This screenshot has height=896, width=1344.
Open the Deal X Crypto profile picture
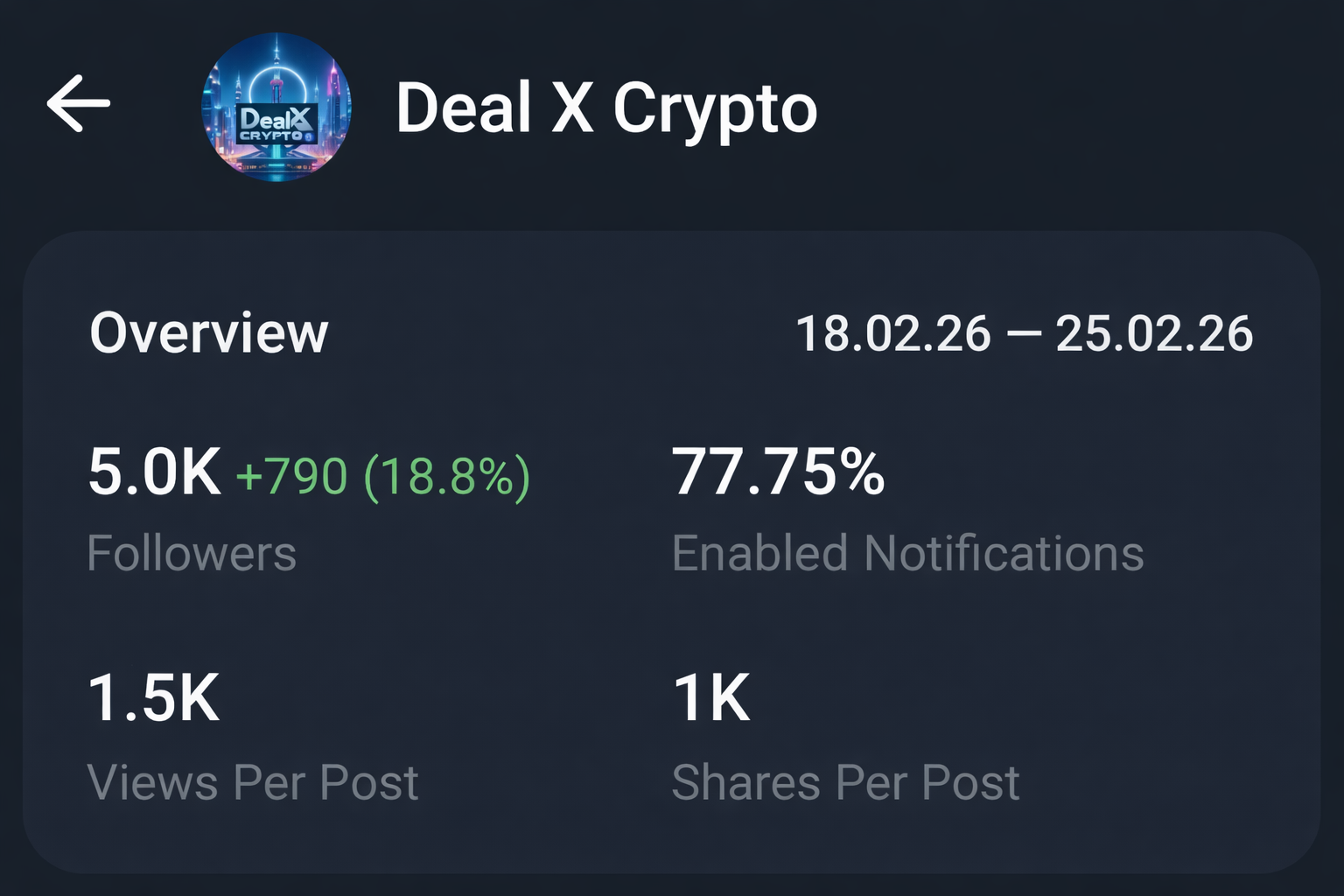pyautogui.click(x=276, y=107)
